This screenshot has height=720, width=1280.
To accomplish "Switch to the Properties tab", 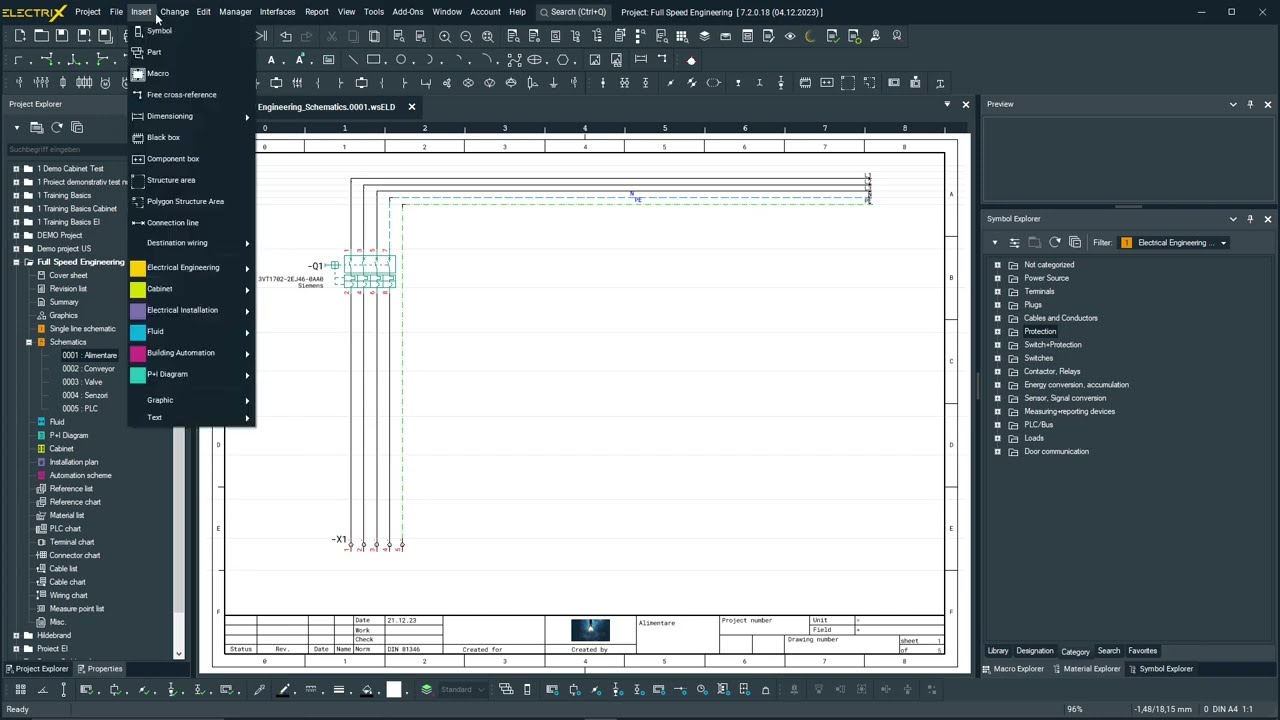I will pos(98,669).
